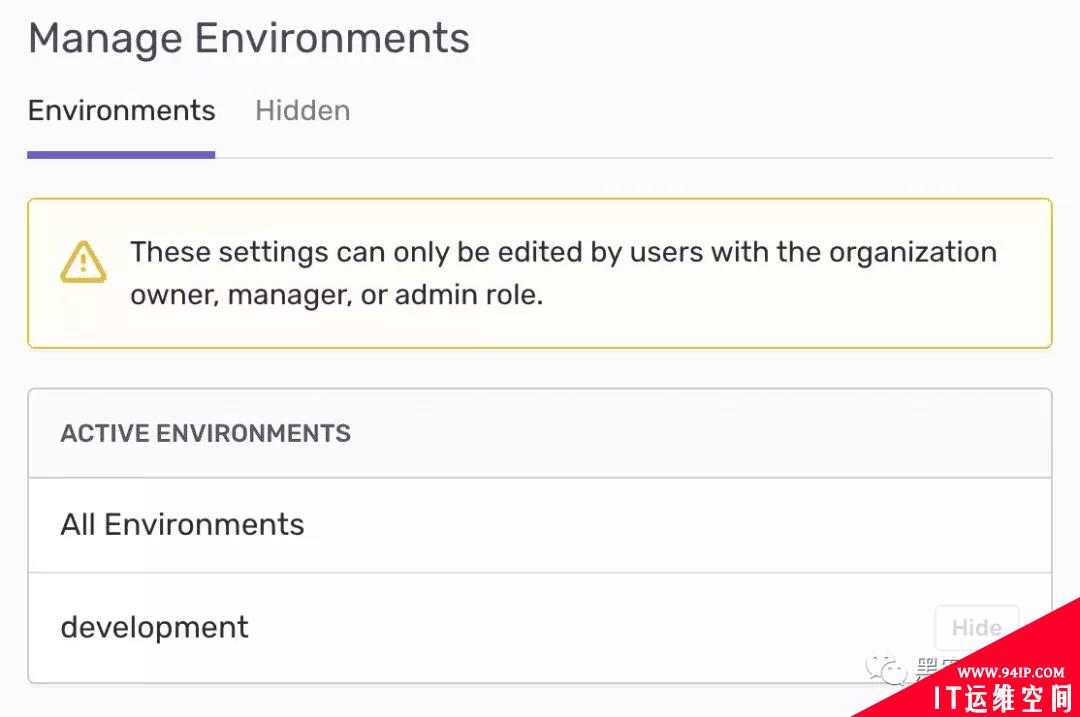
Task: Select the development environment name
Action: point(154,627)
